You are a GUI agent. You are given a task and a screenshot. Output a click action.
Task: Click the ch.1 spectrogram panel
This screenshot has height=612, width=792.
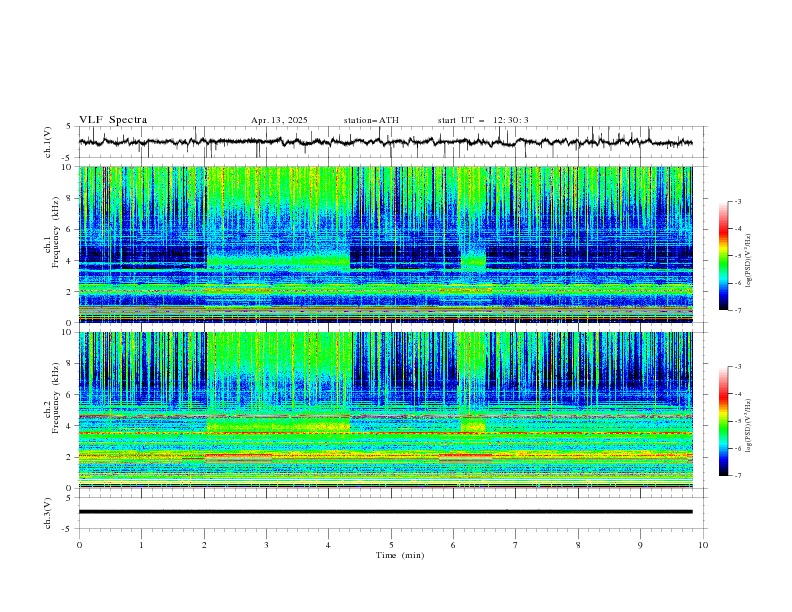[x=385, y=244]
